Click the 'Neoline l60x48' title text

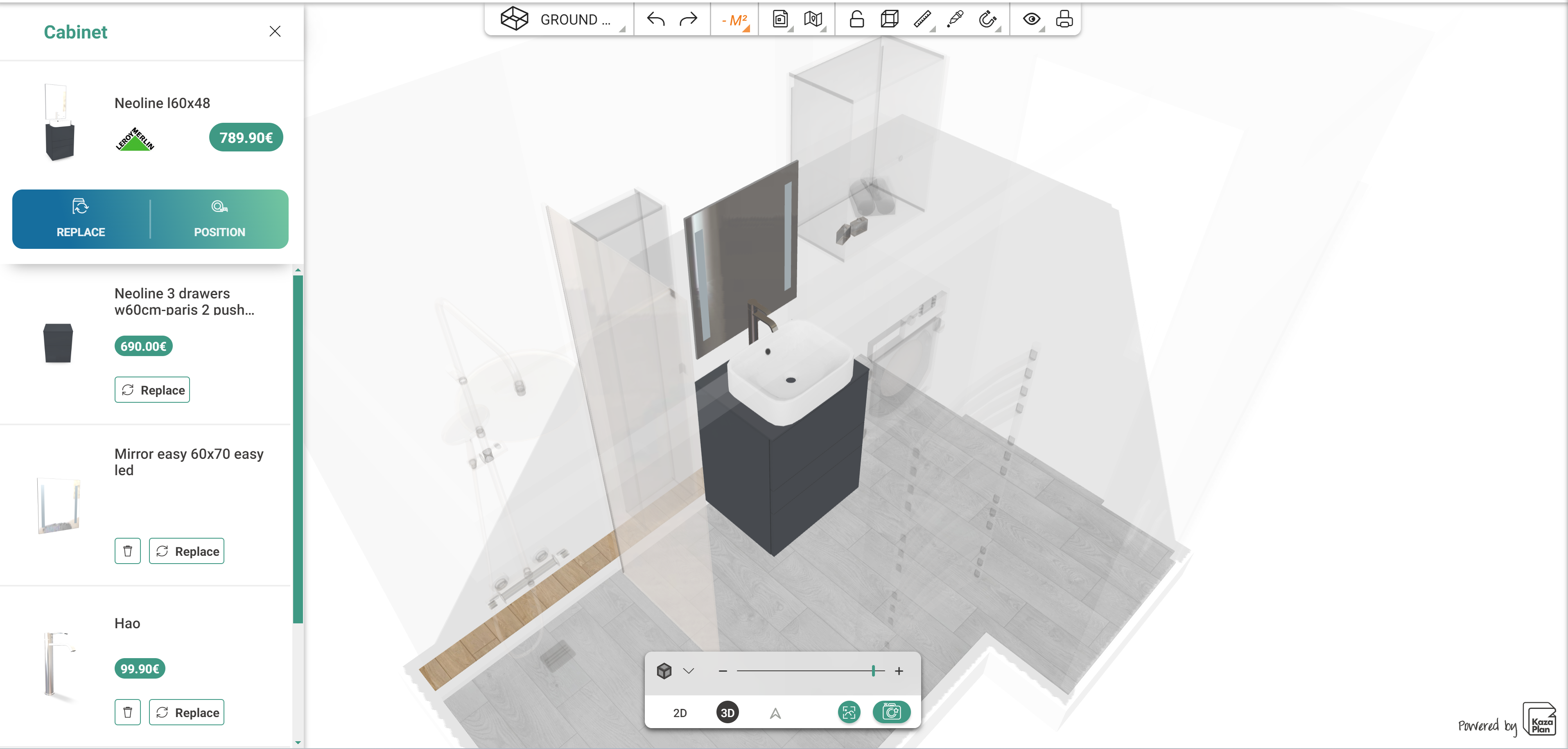coord(163,103)
